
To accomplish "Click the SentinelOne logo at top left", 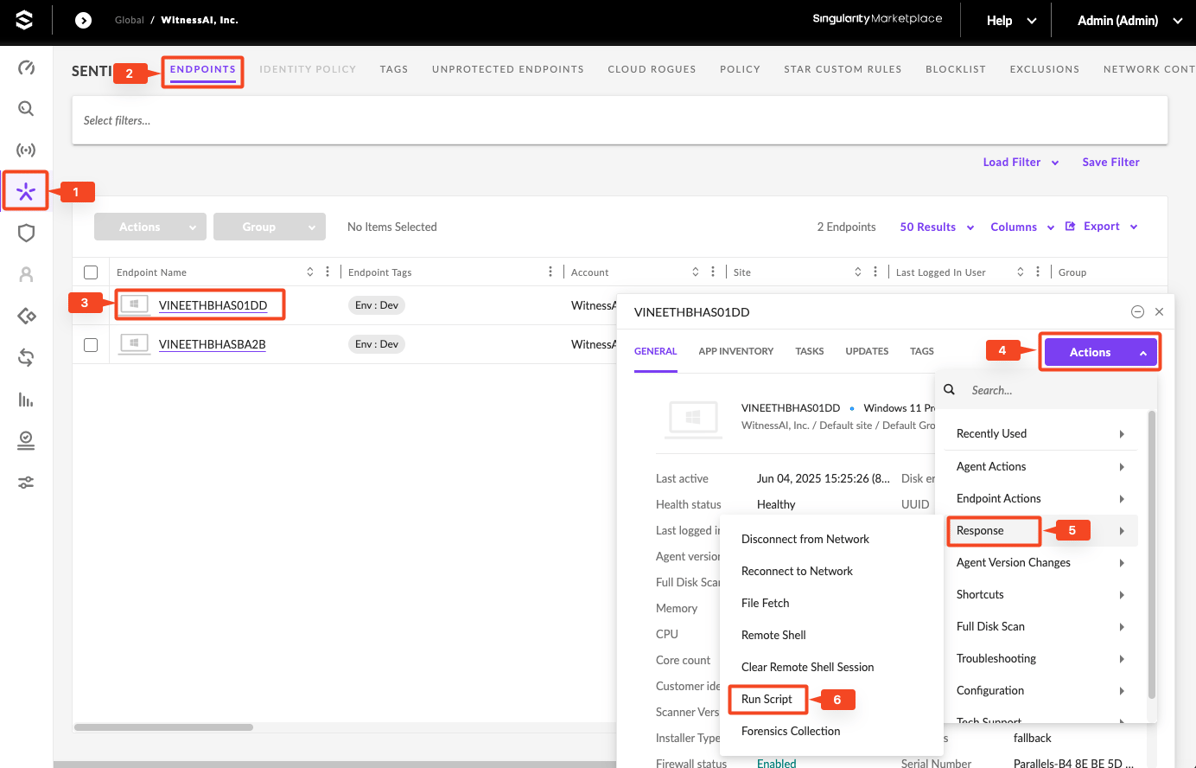I will 24,20.
